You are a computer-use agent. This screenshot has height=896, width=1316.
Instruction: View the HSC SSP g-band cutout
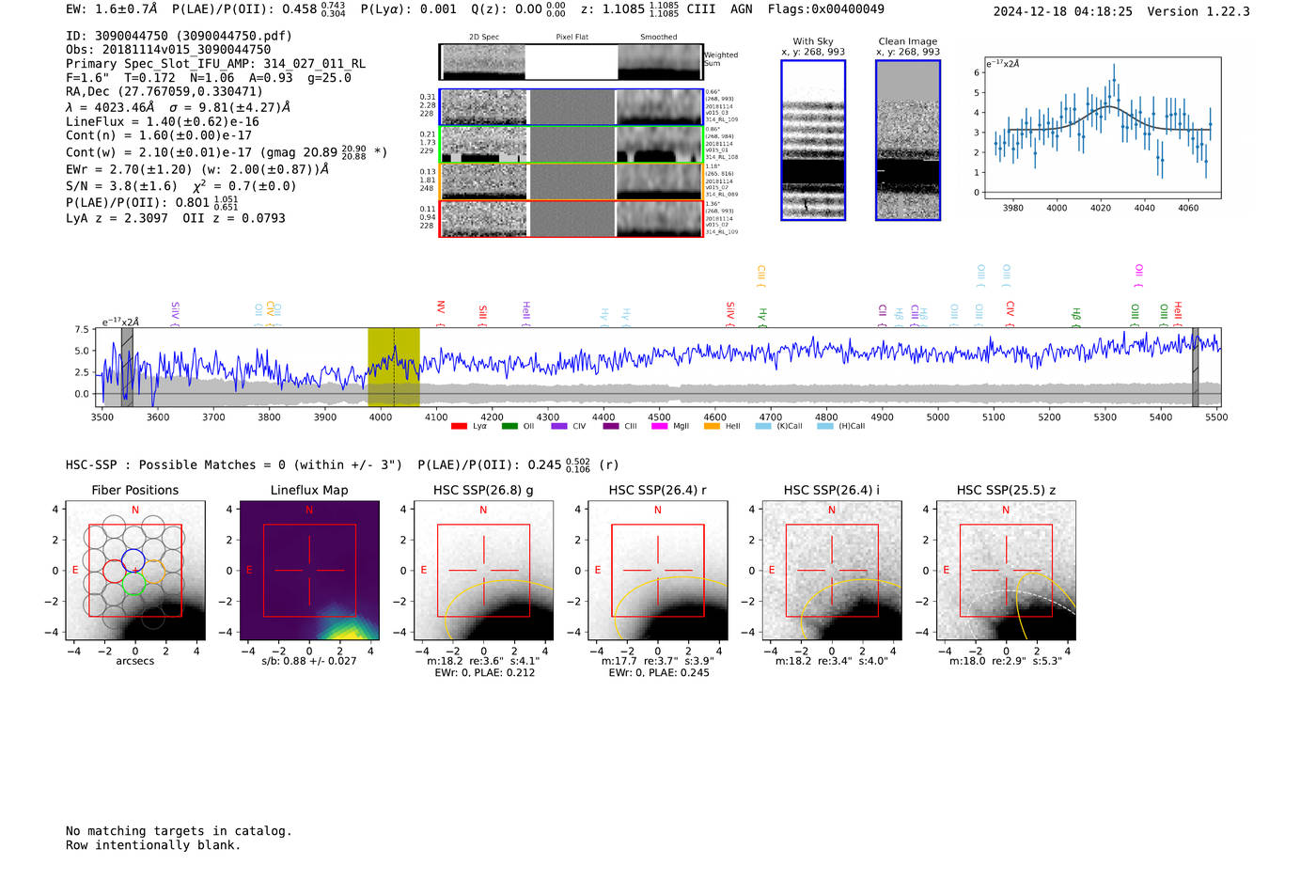click(484, 571)
